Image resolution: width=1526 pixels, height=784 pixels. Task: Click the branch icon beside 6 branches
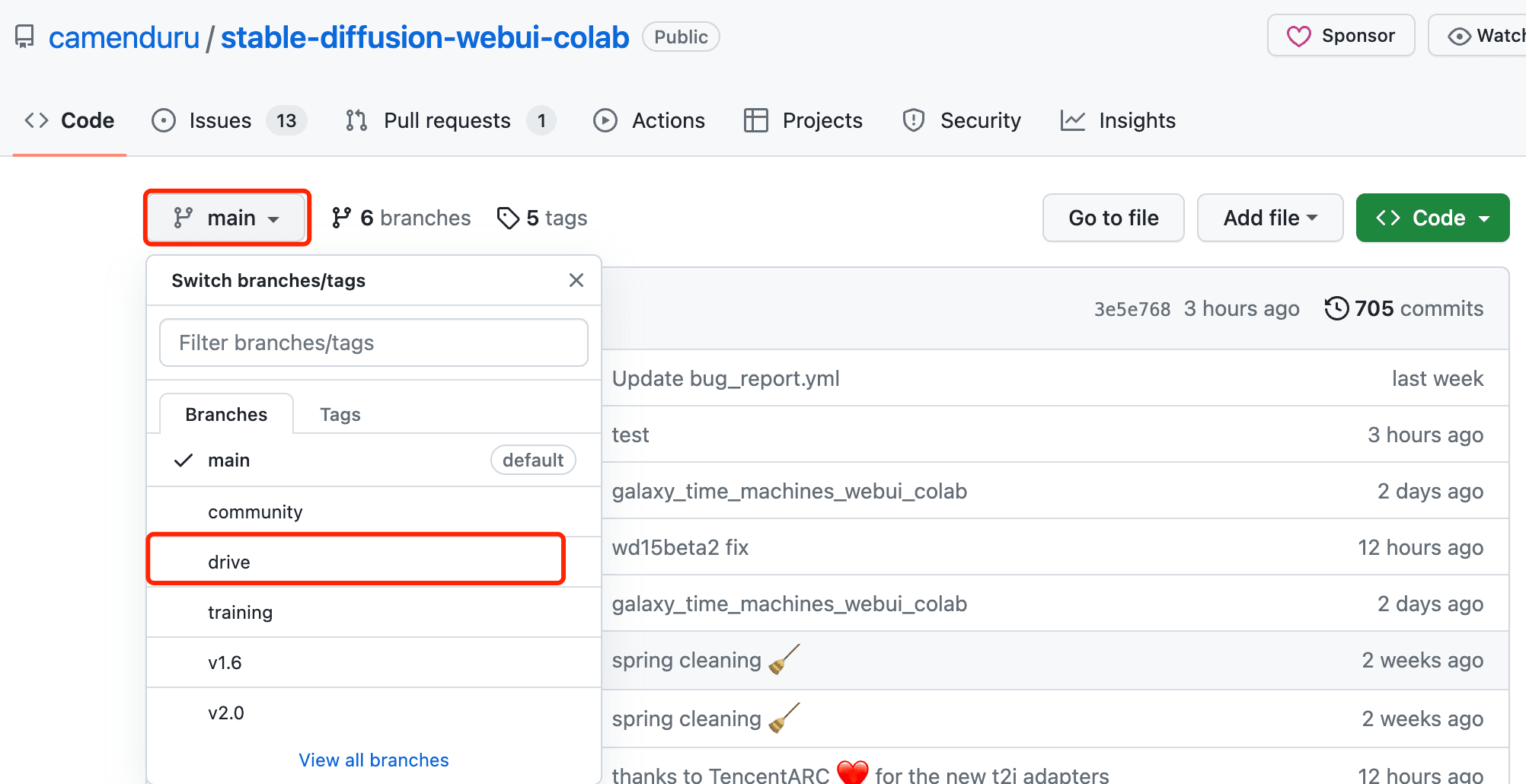click(x=342, y=218)
